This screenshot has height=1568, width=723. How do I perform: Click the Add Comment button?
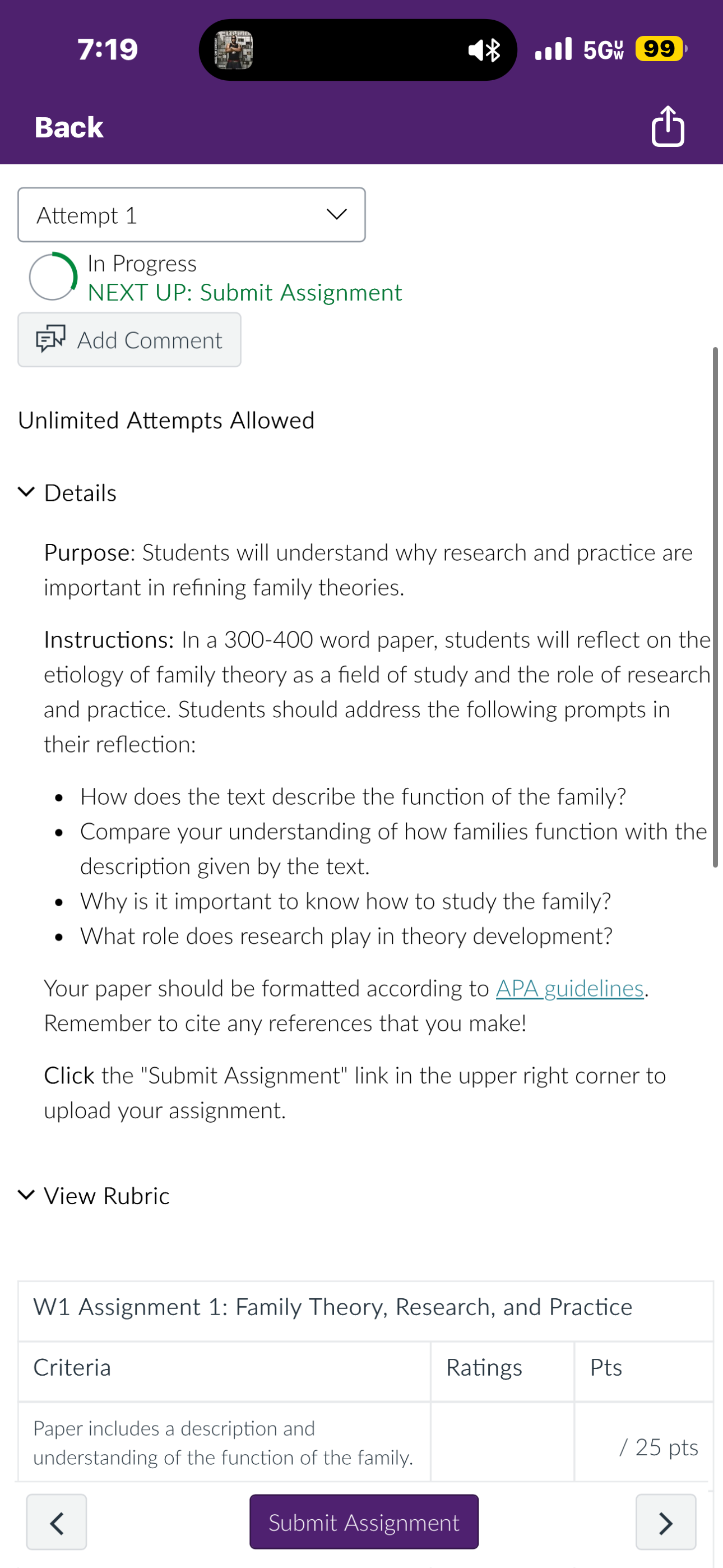[129, 340]
